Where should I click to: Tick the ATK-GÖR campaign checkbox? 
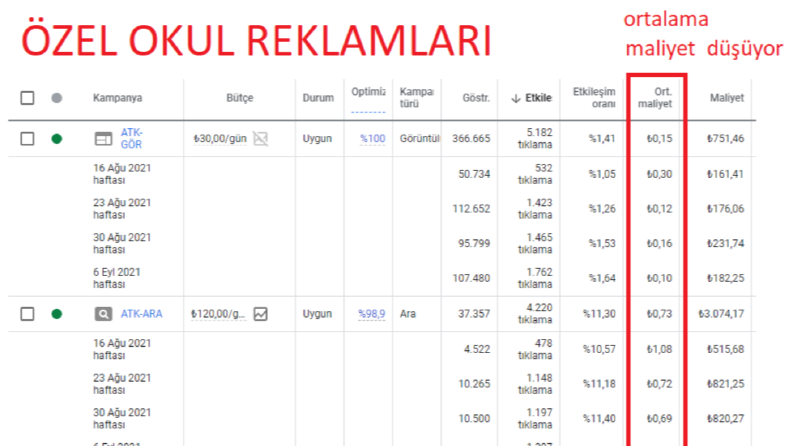pyautogui.click(x=27, y=139)
